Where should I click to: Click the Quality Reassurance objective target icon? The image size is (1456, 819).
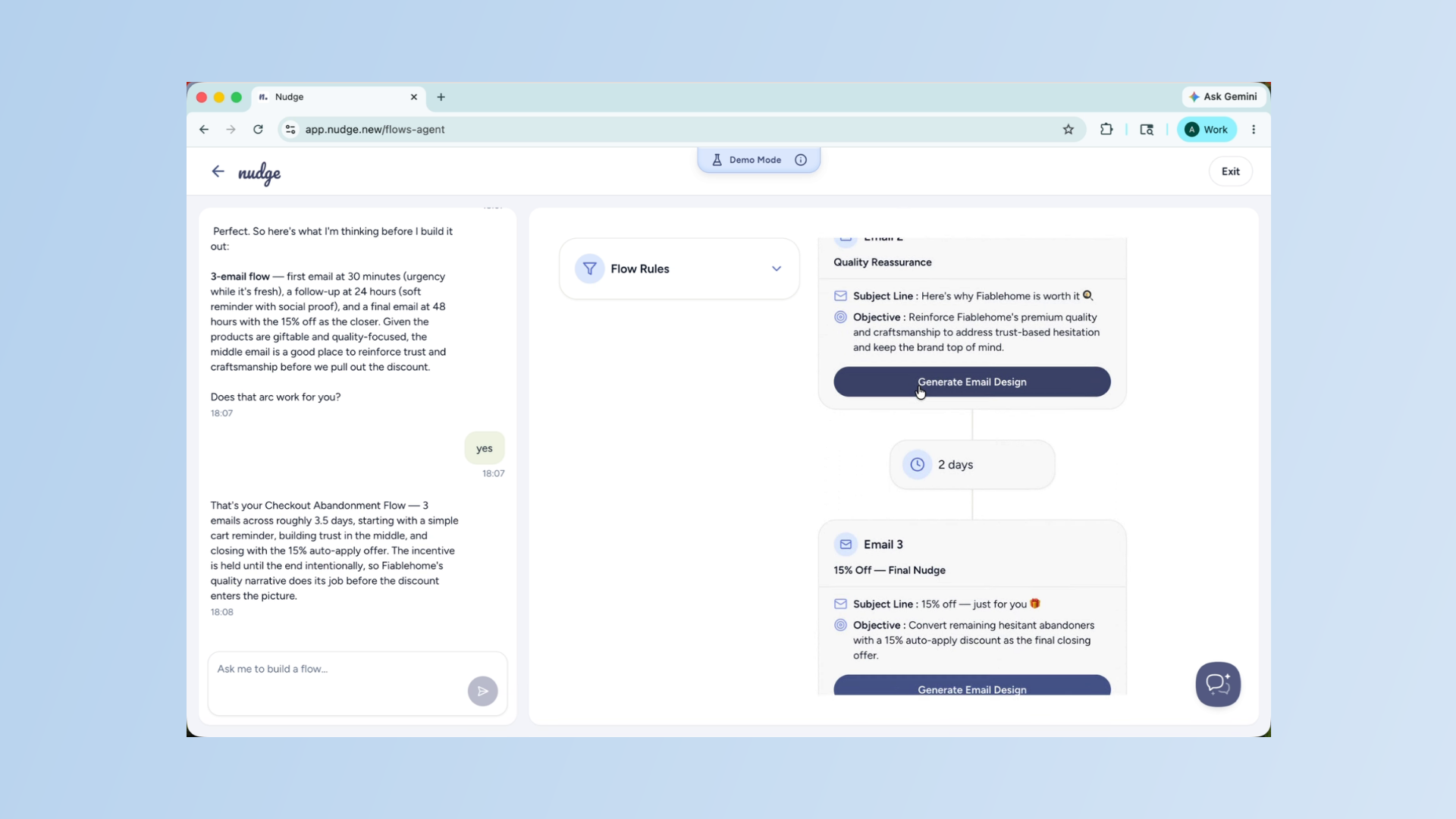840,318
